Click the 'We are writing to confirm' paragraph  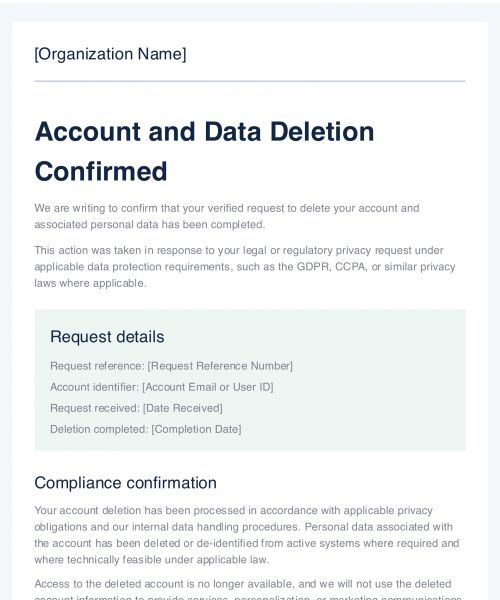tap(227, 216)
